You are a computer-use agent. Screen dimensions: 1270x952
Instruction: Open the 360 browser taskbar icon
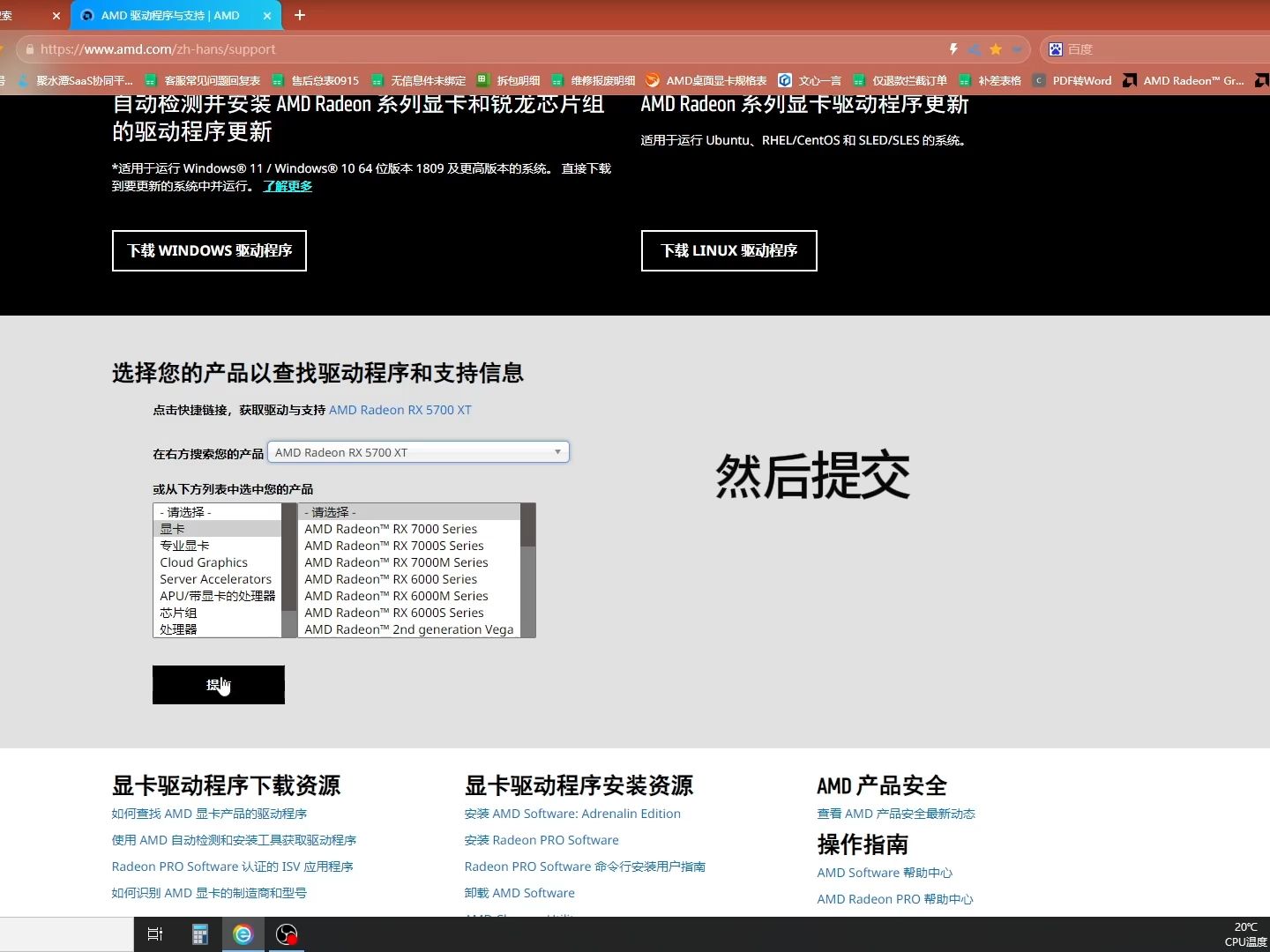point(243,934)
